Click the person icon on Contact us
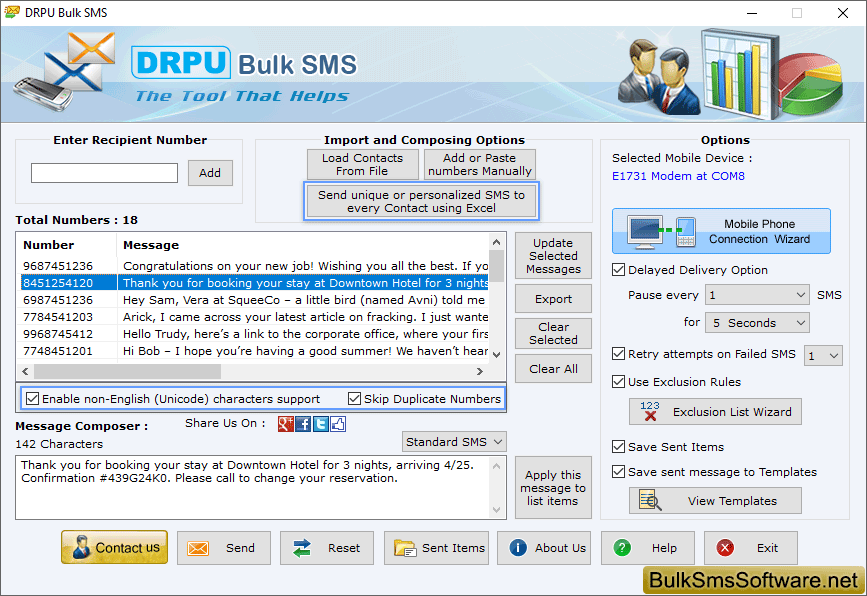The width and height of the screenshot is (867, 596). (81, 547)
